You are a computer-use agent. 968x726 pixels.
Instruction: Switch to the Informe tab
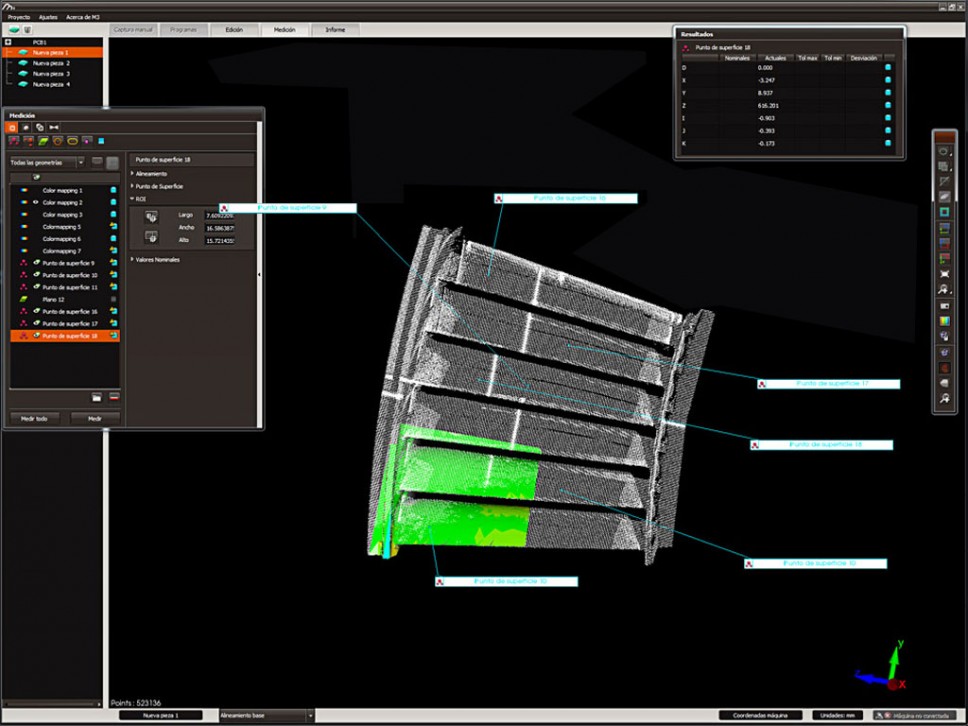pos(334,29)
